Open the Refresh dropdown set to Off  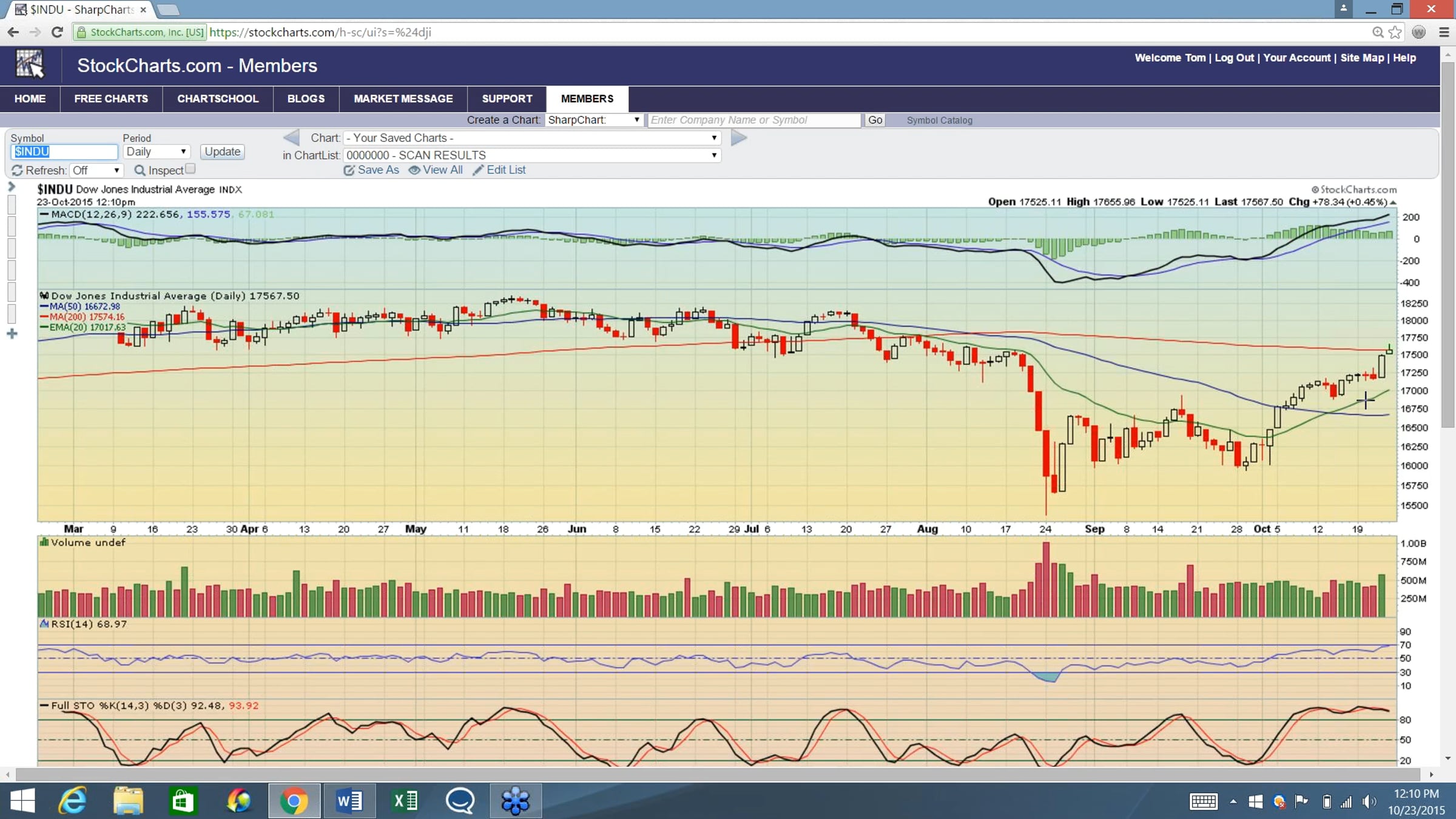[x=96, y=170]
